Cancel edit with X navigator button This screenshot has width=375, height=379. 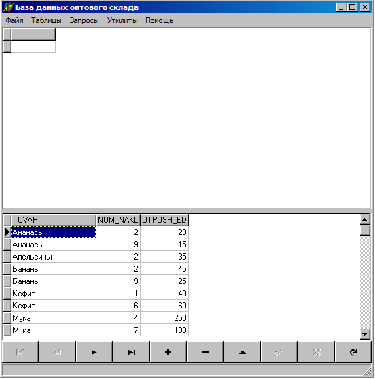(x=316, y=352)
